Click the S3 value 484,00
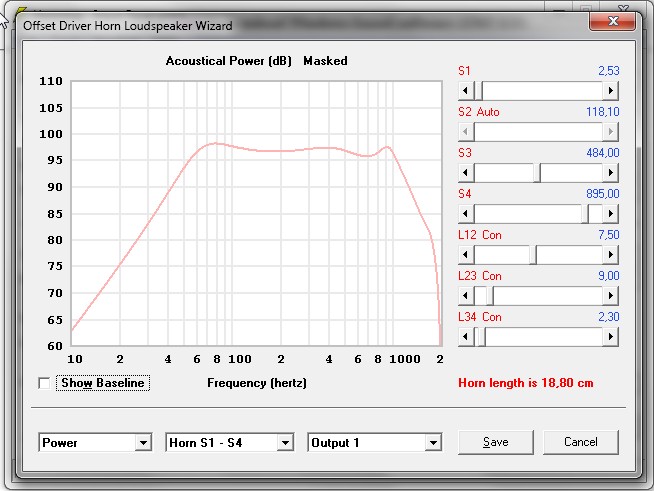This screenshot has width=654, height=491. 603,153
